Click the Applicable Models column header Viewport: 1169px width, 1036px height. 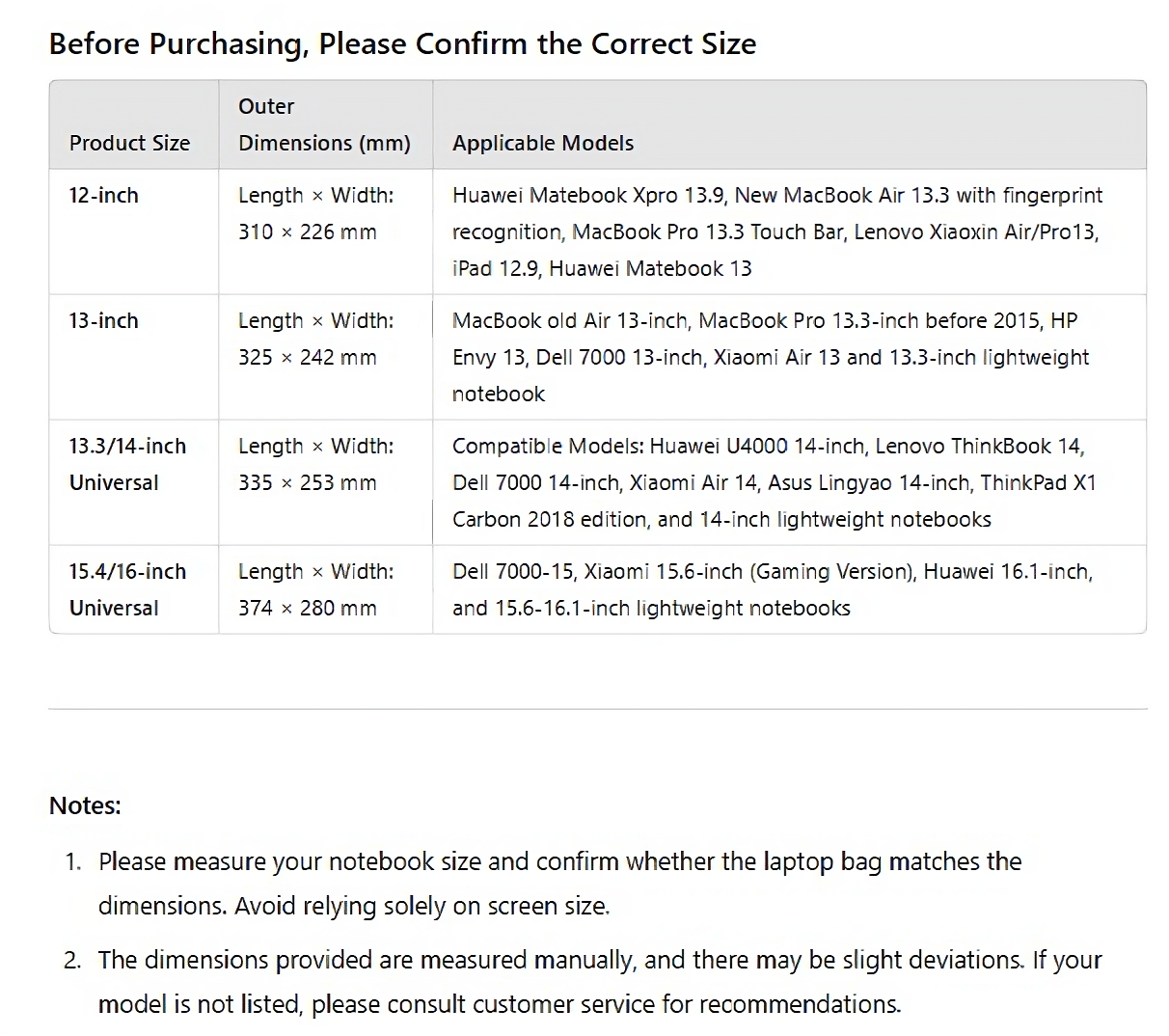click(x=543, y=143)
